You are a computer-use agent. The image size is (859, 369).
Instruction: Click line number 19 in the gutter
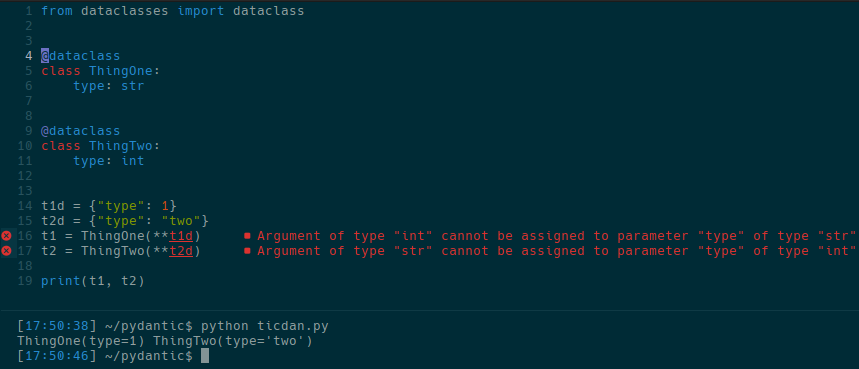(x=25, y=281)
